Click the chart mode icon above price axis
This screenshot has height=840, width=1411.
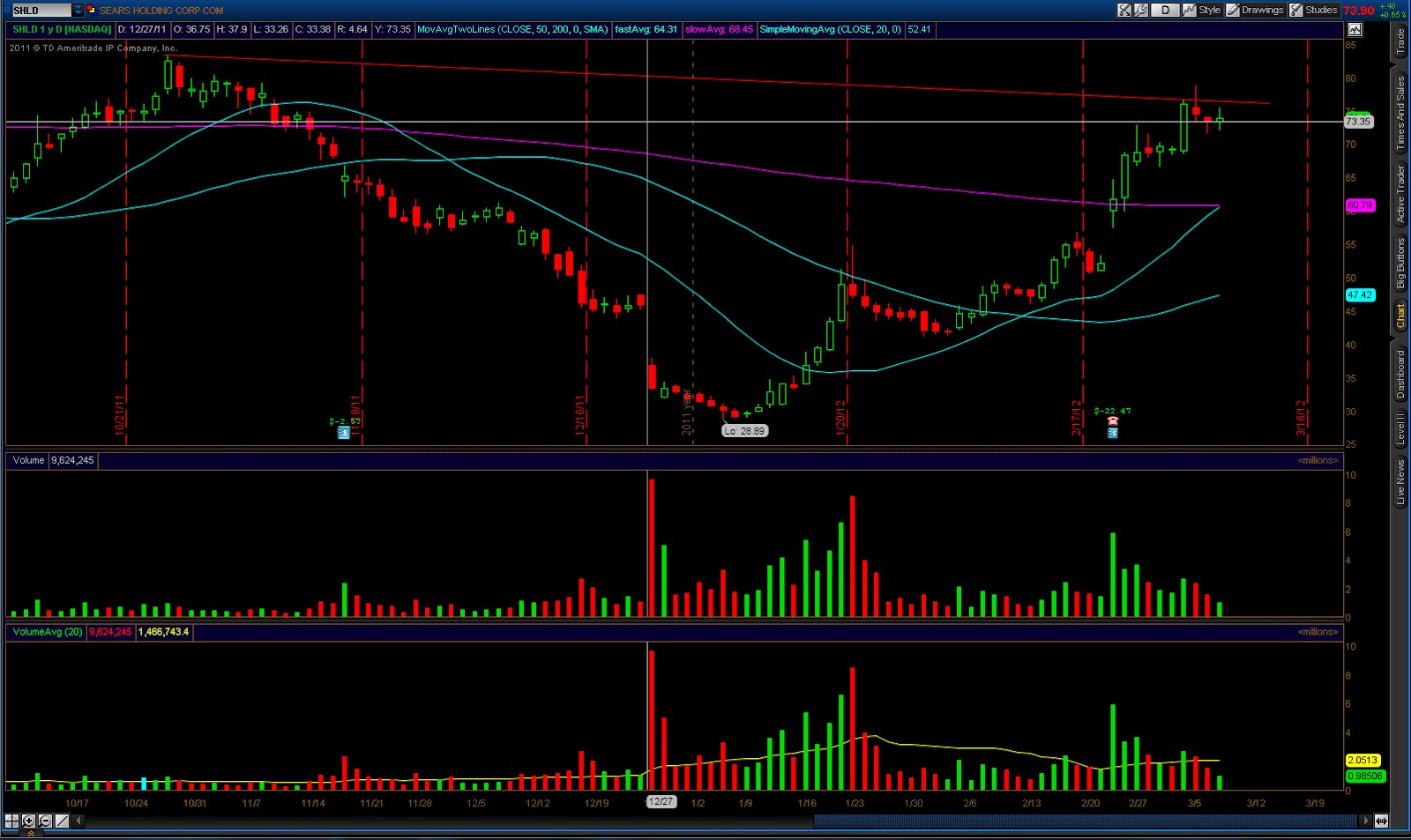click(x=1355, y=29)
